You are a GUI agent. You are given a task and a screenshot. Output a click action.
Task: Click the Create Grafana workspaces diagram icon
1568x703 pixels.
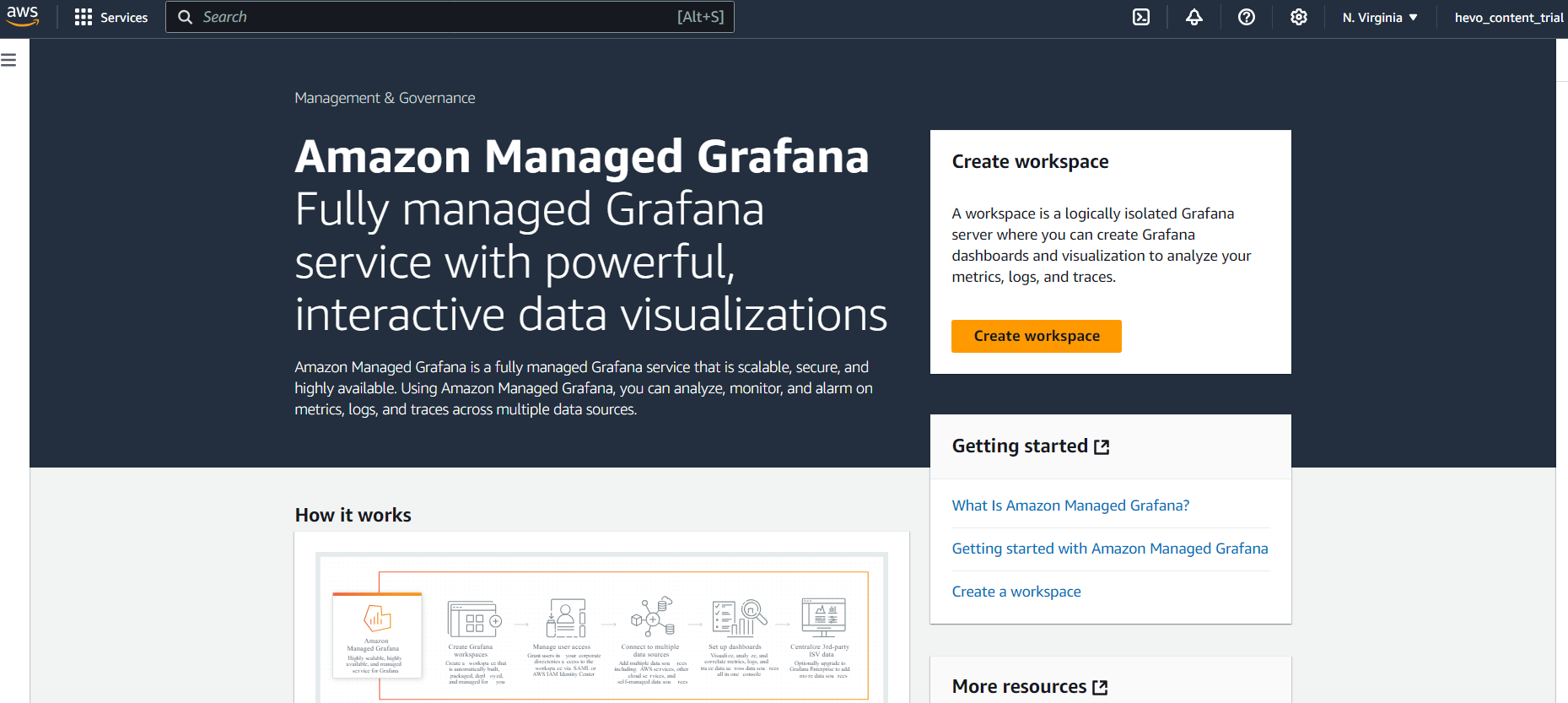tap(474, 619)
